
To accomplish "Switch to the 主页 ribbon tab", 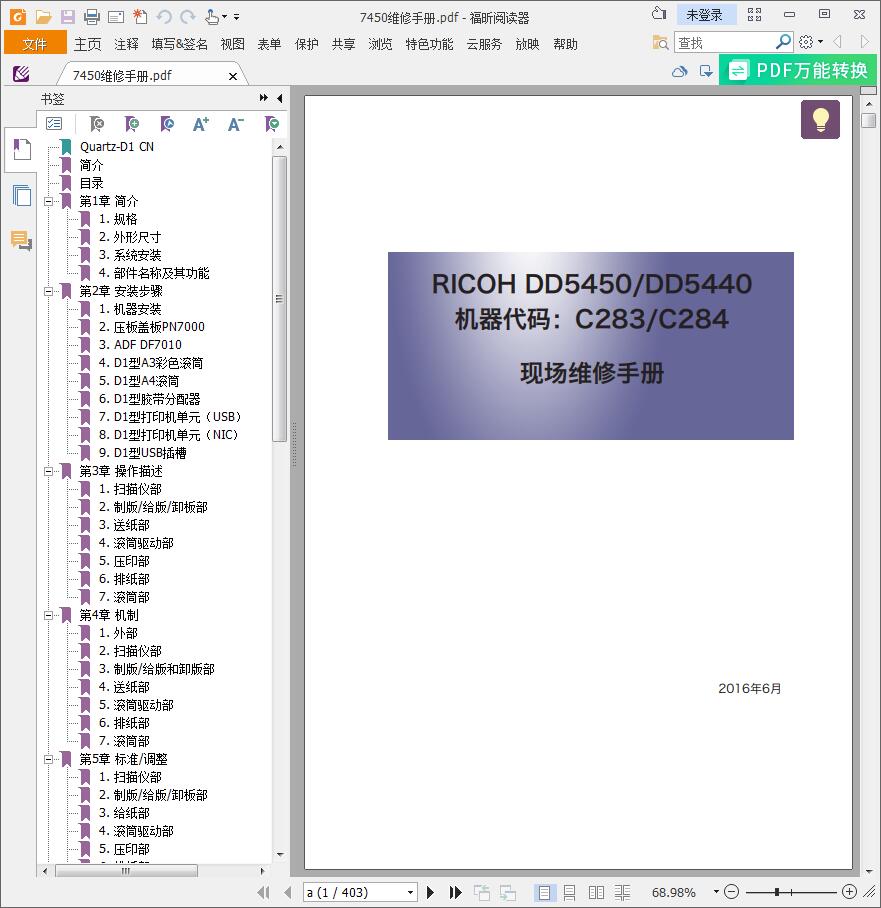I will (87, 44).
